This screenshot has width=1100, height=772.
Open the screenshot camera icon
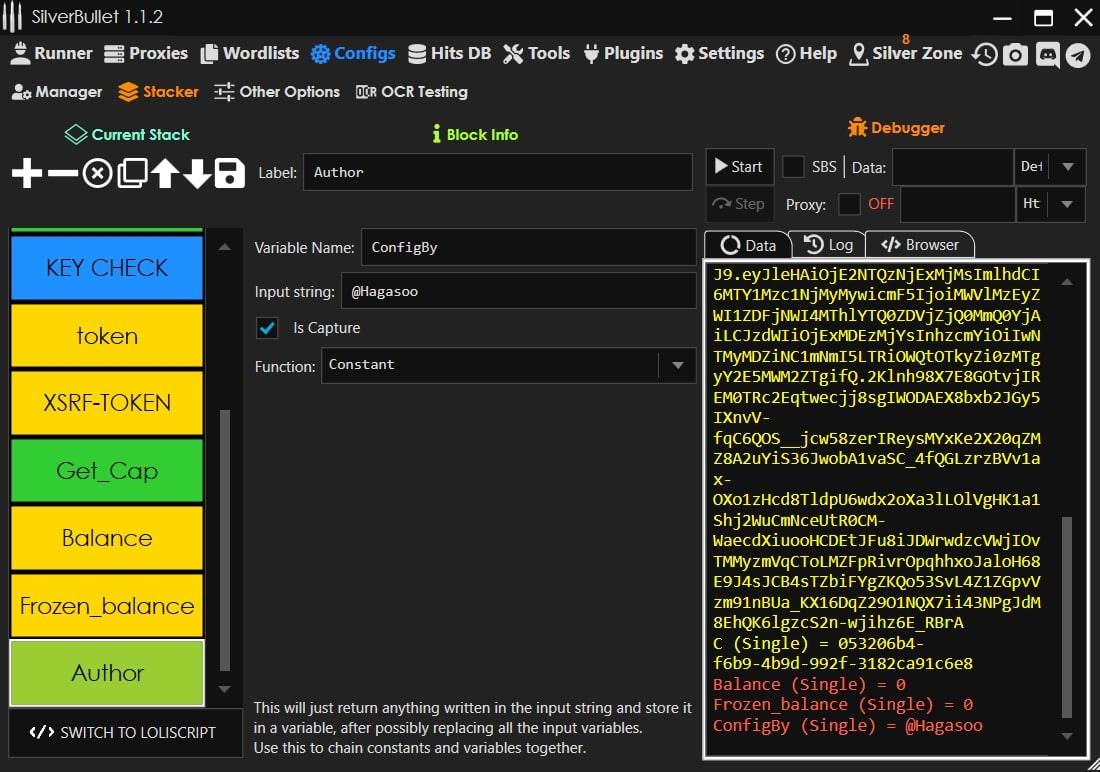(1015, 54)
